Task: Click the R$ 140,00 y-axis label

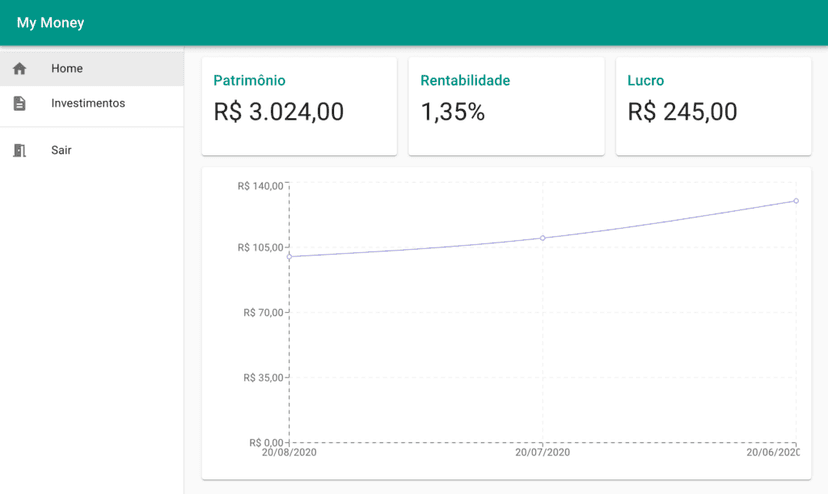Action: [x=260, y=186]
